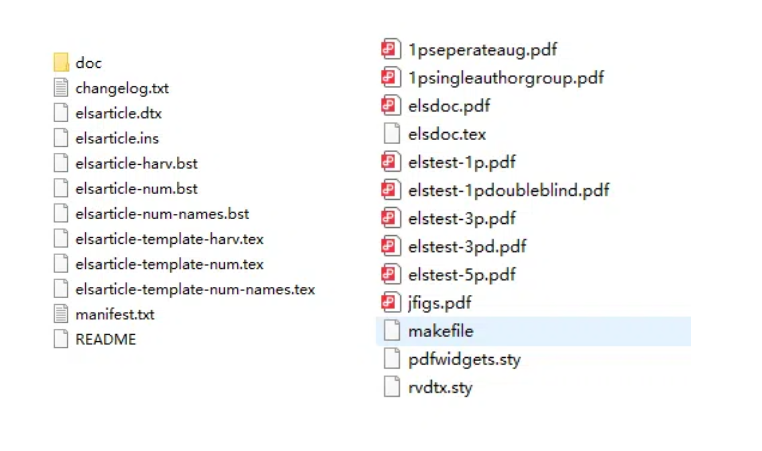
Task: Click the PDF icon for elstest-5p.pdf
Action: click(390, 274)
